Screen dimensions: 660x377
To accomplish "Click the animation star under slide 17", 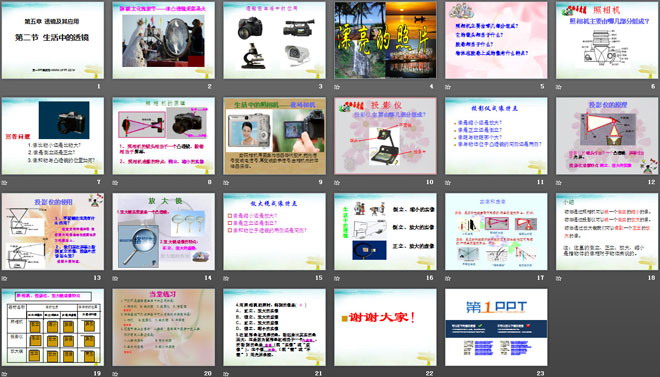I will (448, 278).
